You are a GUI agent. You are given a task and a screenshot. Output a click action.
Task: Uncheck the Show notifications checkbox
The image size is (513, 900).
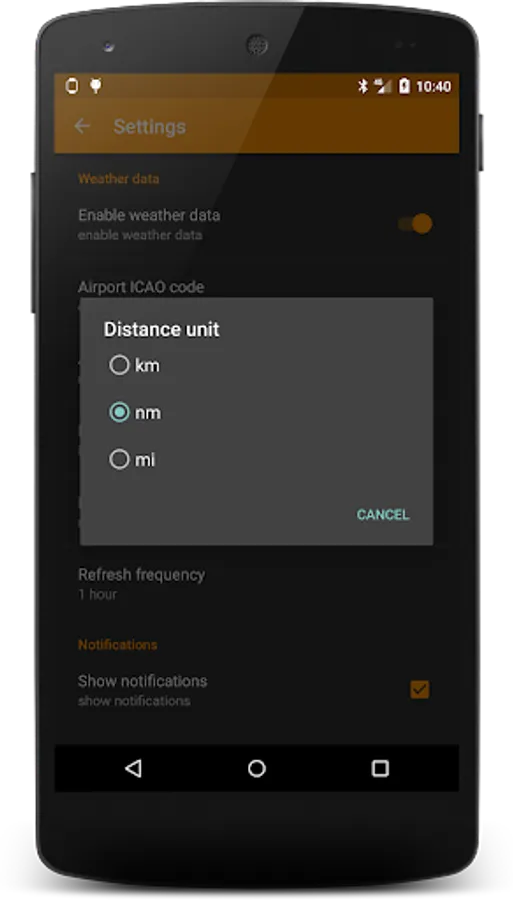(x=419, y=689)
